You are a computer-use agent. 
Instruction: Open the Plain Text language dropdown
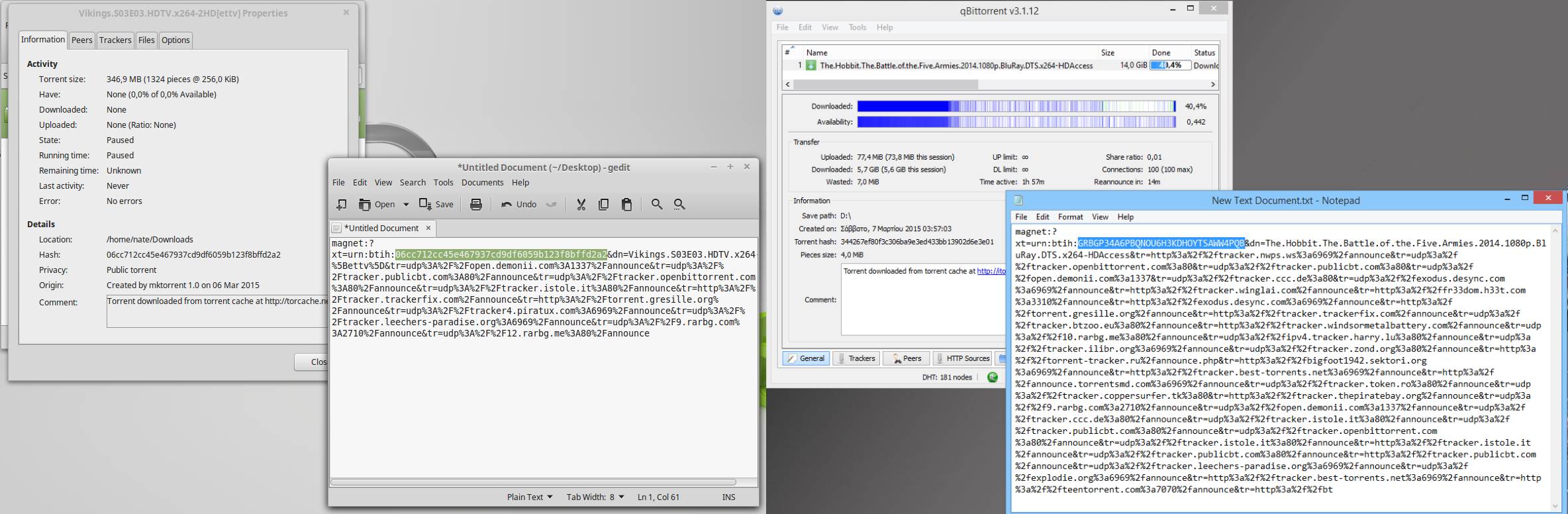(530, 497)
